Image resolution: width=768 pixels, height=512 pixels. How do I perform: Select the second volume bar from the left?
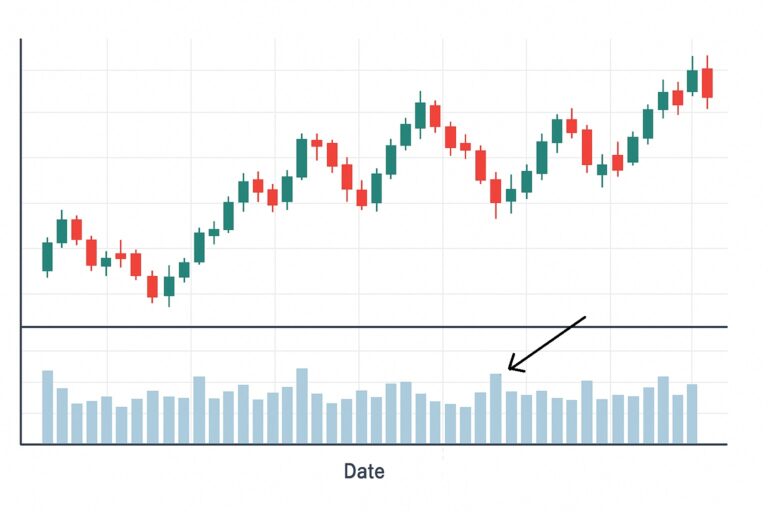click(62, 415)
